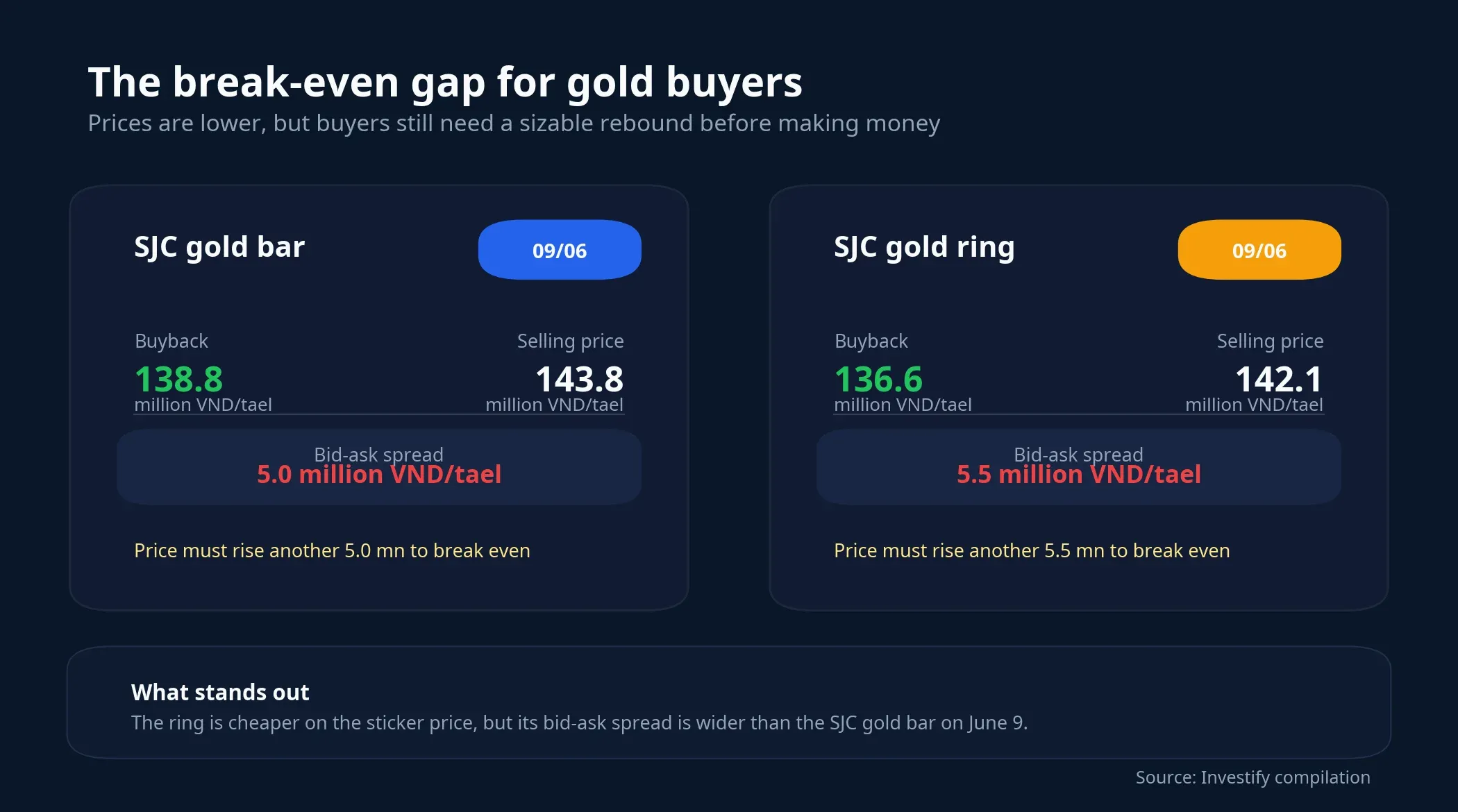Screen dimensions: 1458x812
Task: Select the SJC gold bar heading
Action: pyautogui.click(x=219, y=247)
